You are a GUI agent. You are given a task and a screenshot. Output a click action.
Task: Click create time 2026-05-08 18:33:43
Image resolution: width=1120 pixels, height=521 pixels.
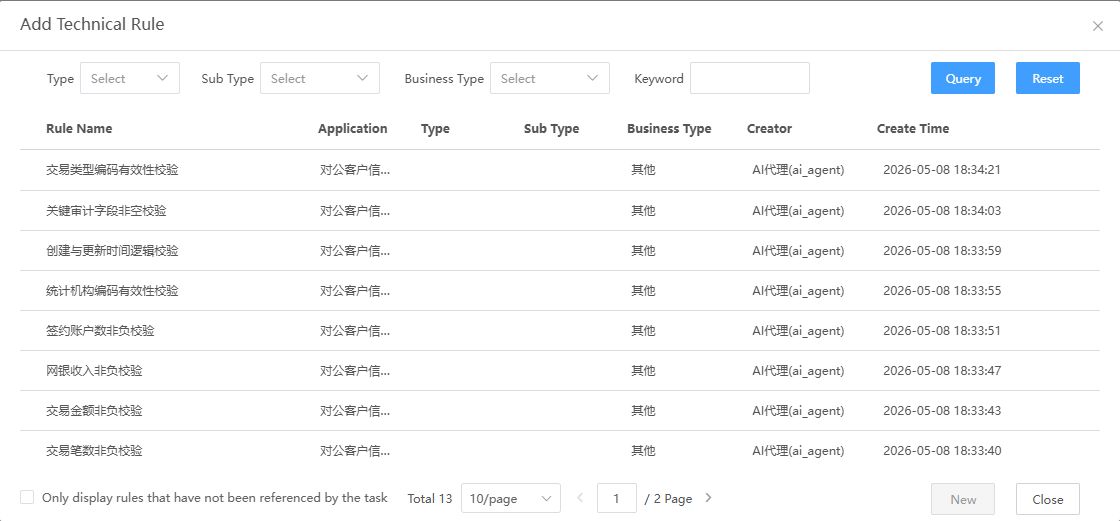click(x=942, y=411)
